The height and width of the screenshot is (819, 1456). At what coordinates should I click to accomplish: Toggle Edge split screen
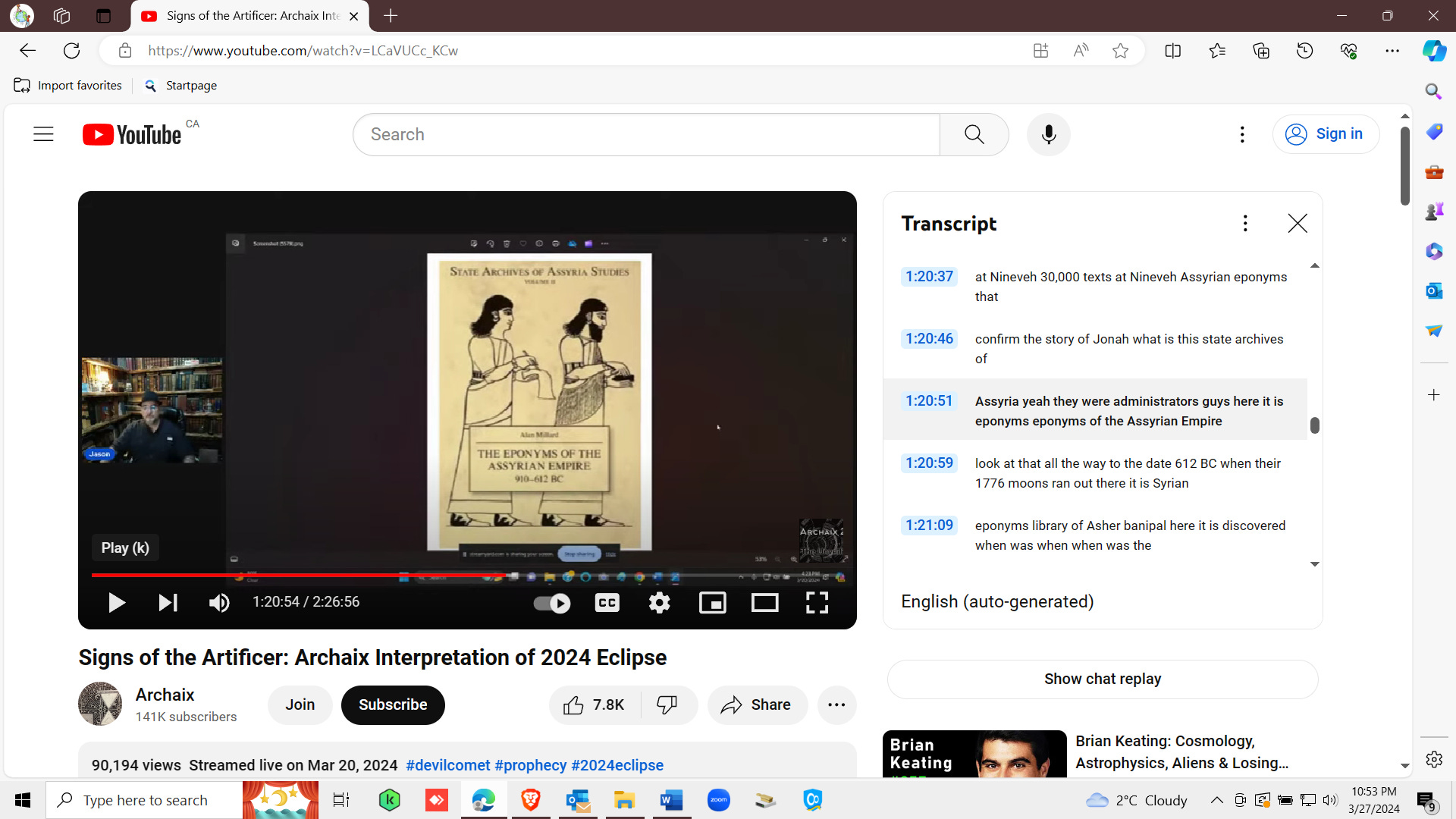1172,51
